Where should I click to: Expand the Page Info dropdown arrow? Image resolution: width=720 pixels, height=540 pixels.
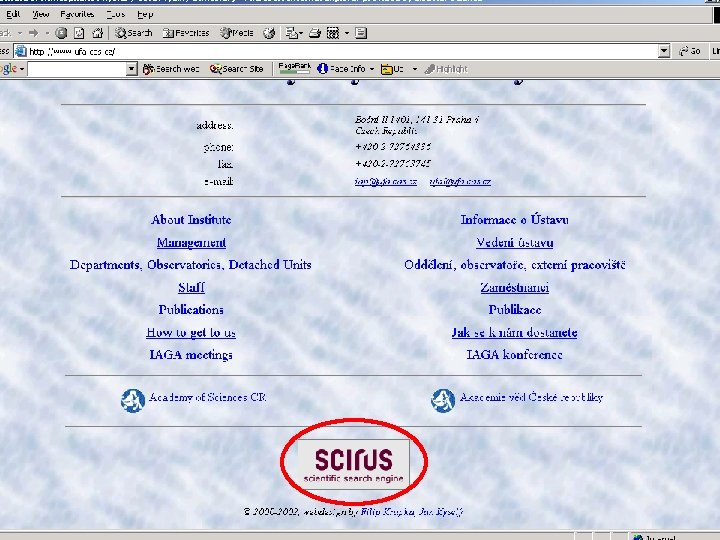pos(371,69)
